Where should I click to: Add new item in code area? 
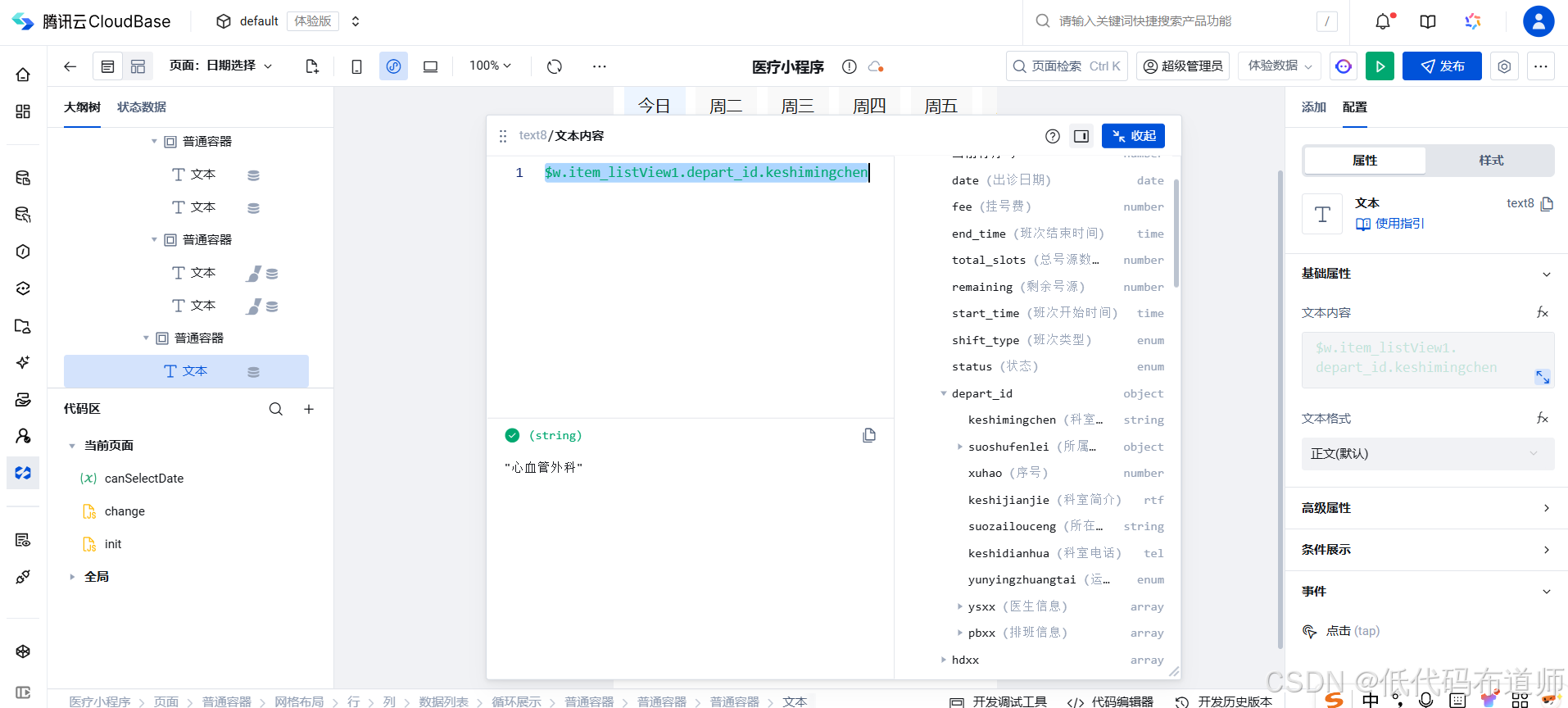click(309, 409)
